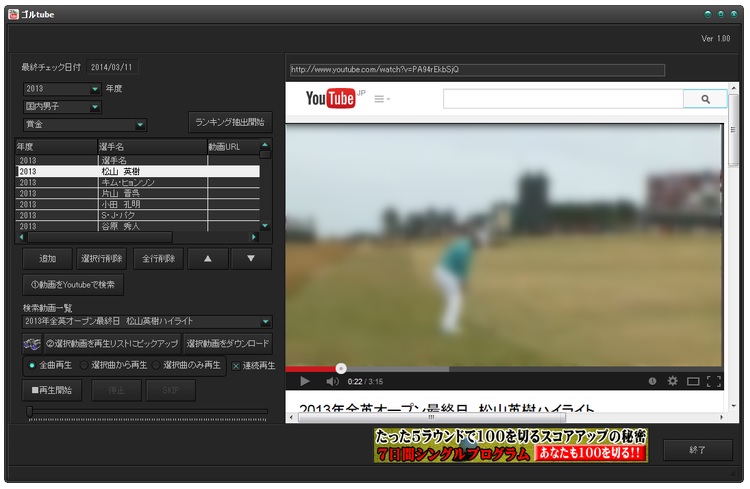Enter fullscreen via player icon
750x489 pixels.
pyautogui.click(x=714, y=381)
